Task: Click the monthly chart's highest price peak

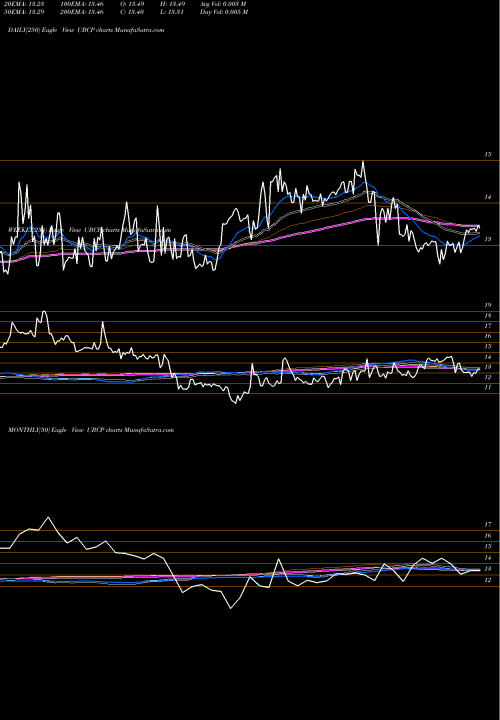Action: coord(48,518)
